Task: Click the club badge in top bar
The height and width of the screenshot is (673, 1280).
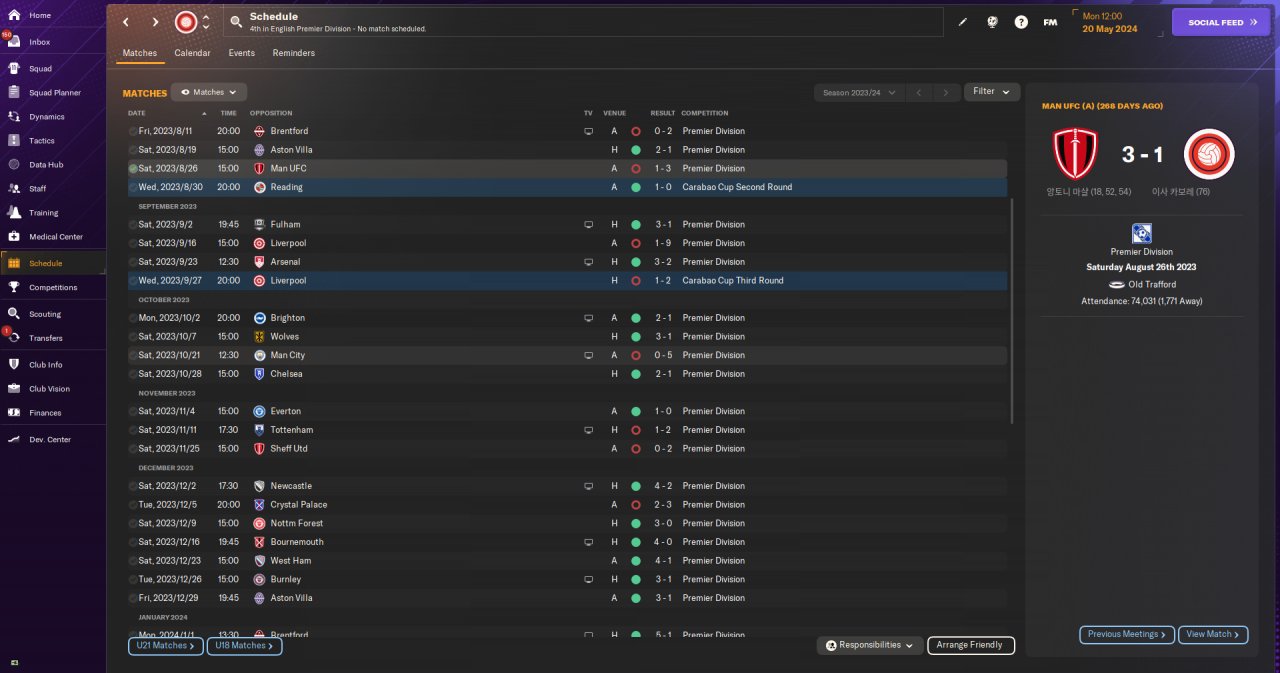Action: 186,22
